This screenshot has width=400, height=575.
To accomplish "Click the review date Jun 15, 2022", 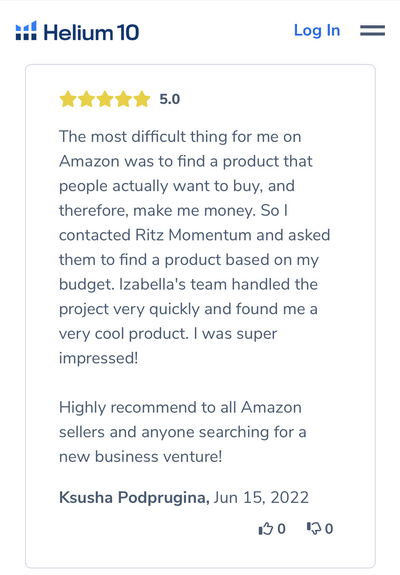I will (x=261, y=498).
